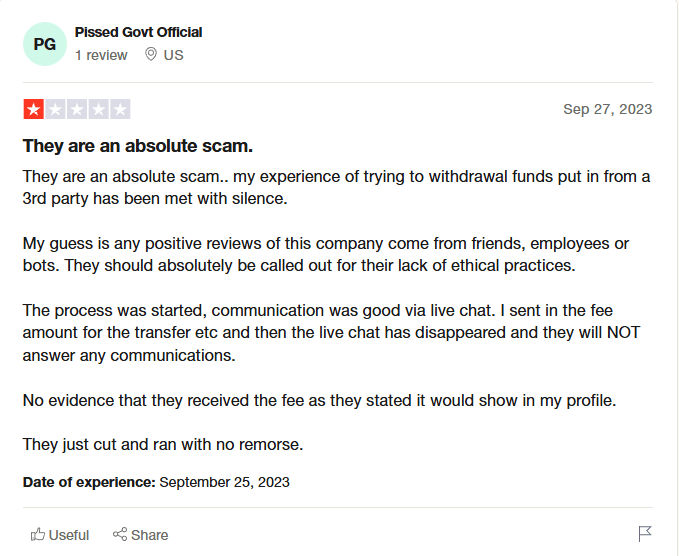Click the third gray star
The width and height of the screenshot is (679, 556).
pos(77,109)
